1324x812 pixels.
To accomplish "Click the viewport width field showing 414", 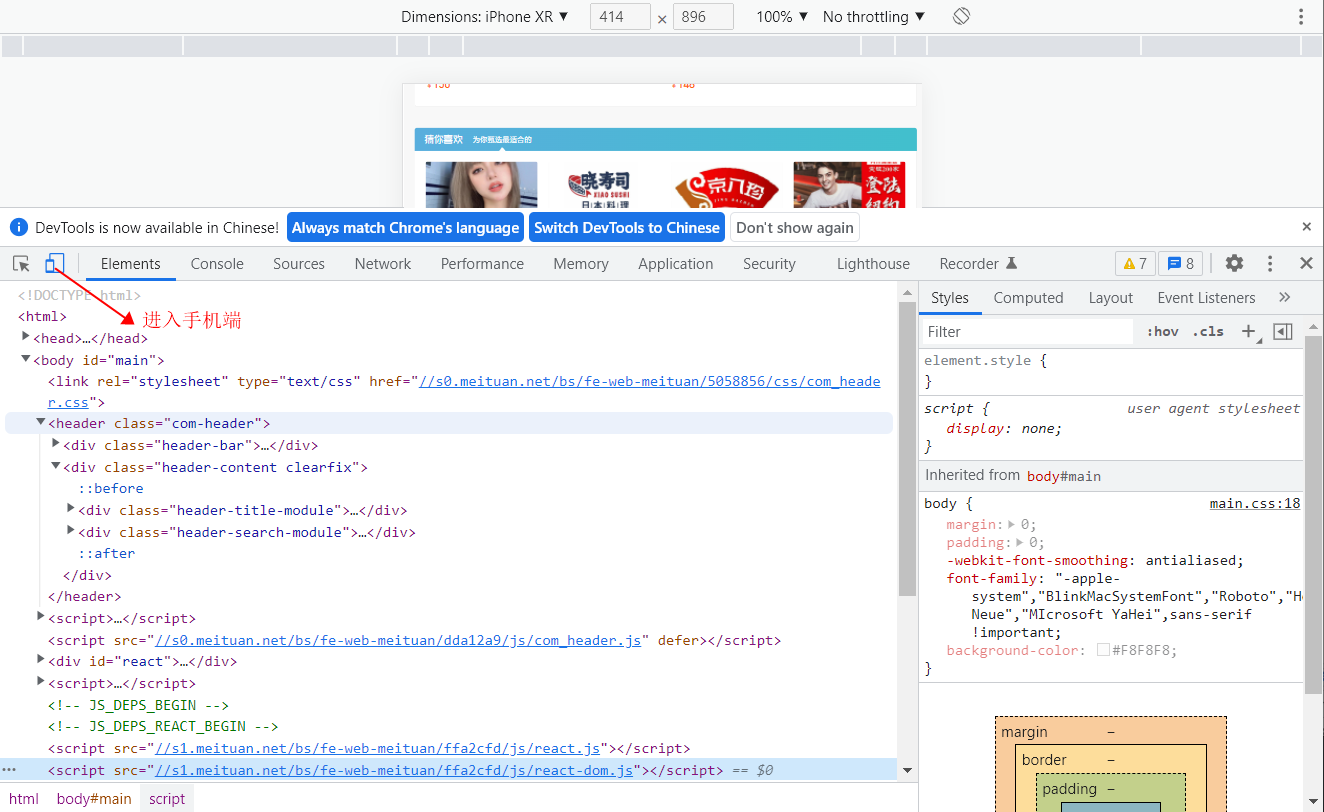I will (x=620, y=16).
